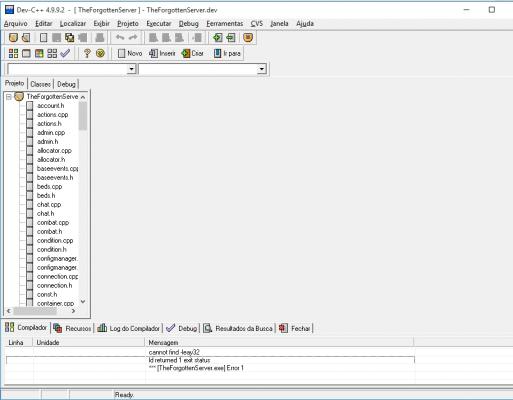Open the class selector dropdown
513x400 pixels.
132,69
